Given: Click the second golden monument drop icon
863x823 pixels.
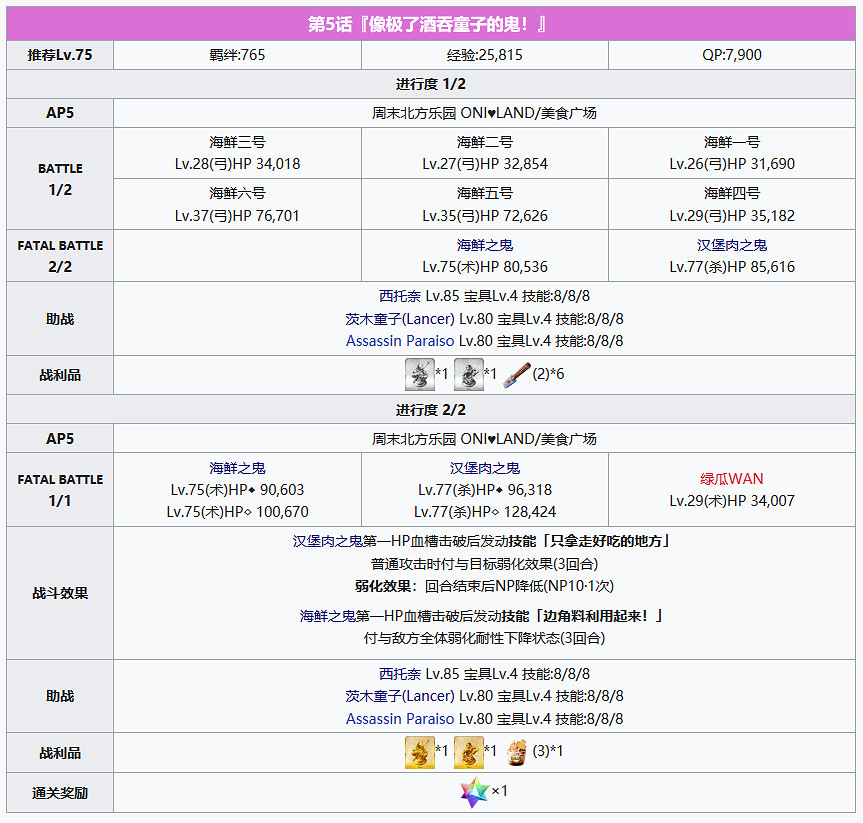Looking at the screenshot, I should pos(468,752).
